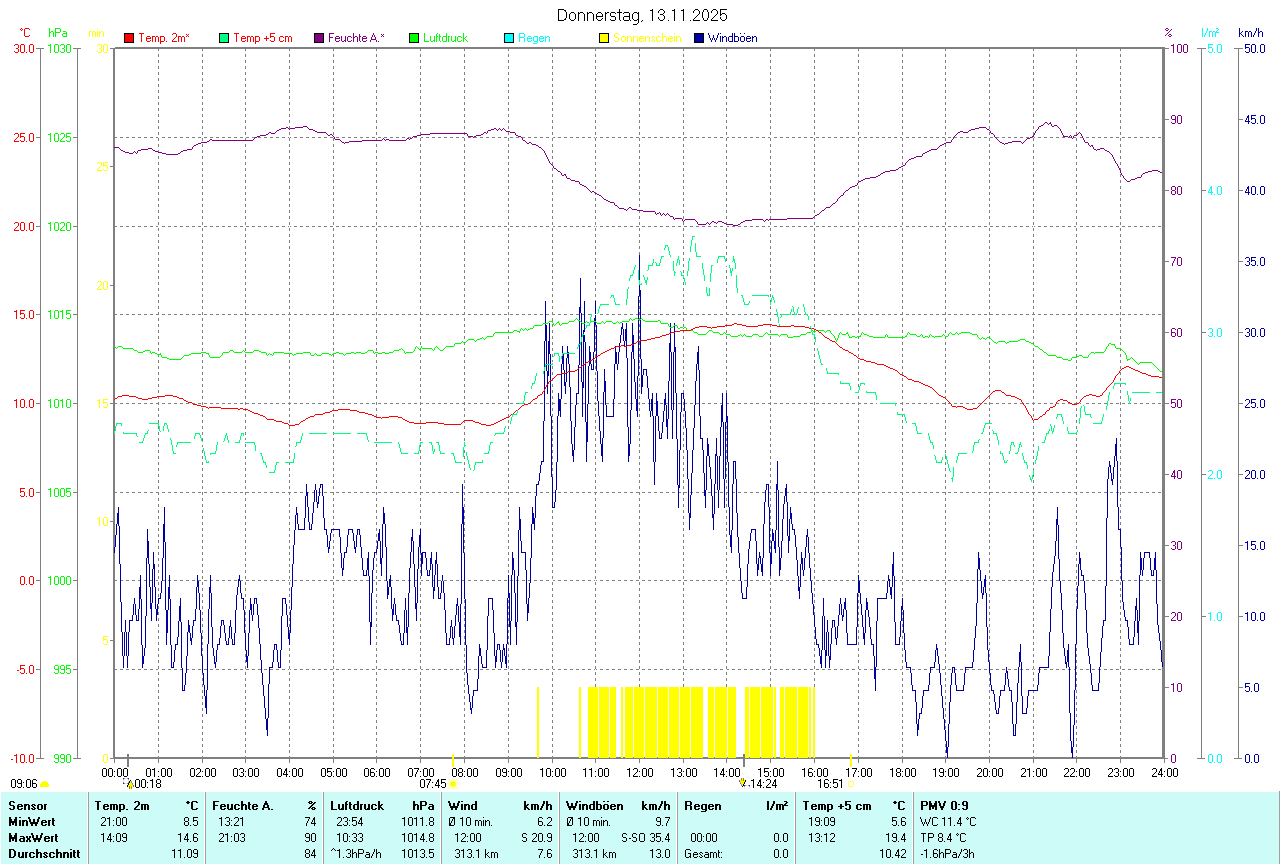The image size is (1280, 864).
Task: Click the cyan Regen legend square
Action: click(x=509, y=38)
